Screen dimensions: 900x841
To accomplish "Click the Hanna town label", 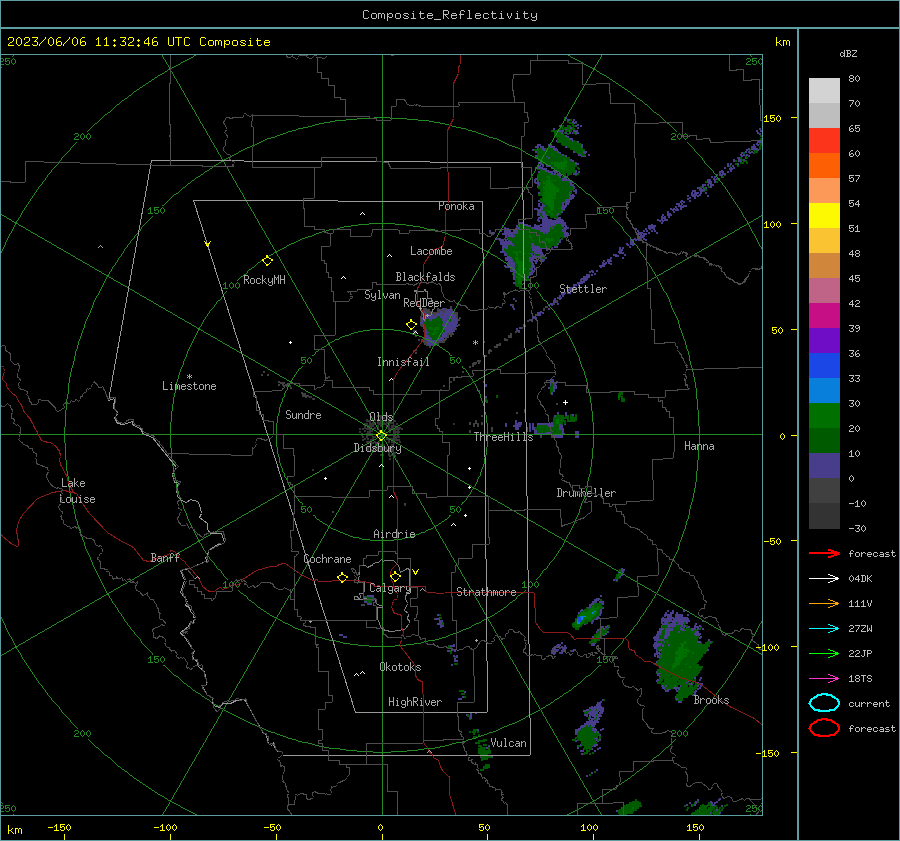I will (x=699, y=446).
